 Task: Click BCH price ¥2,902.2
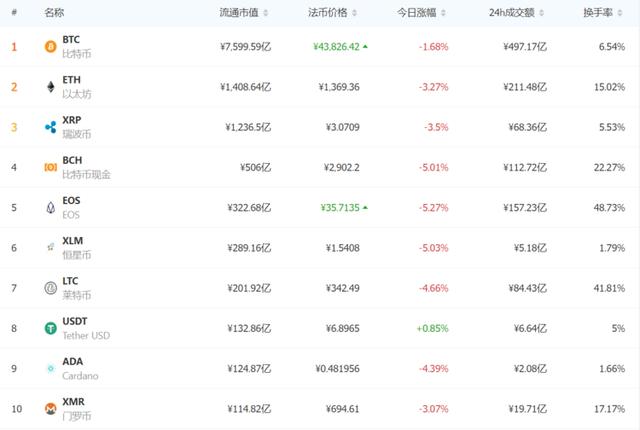[x=342, y=167]
